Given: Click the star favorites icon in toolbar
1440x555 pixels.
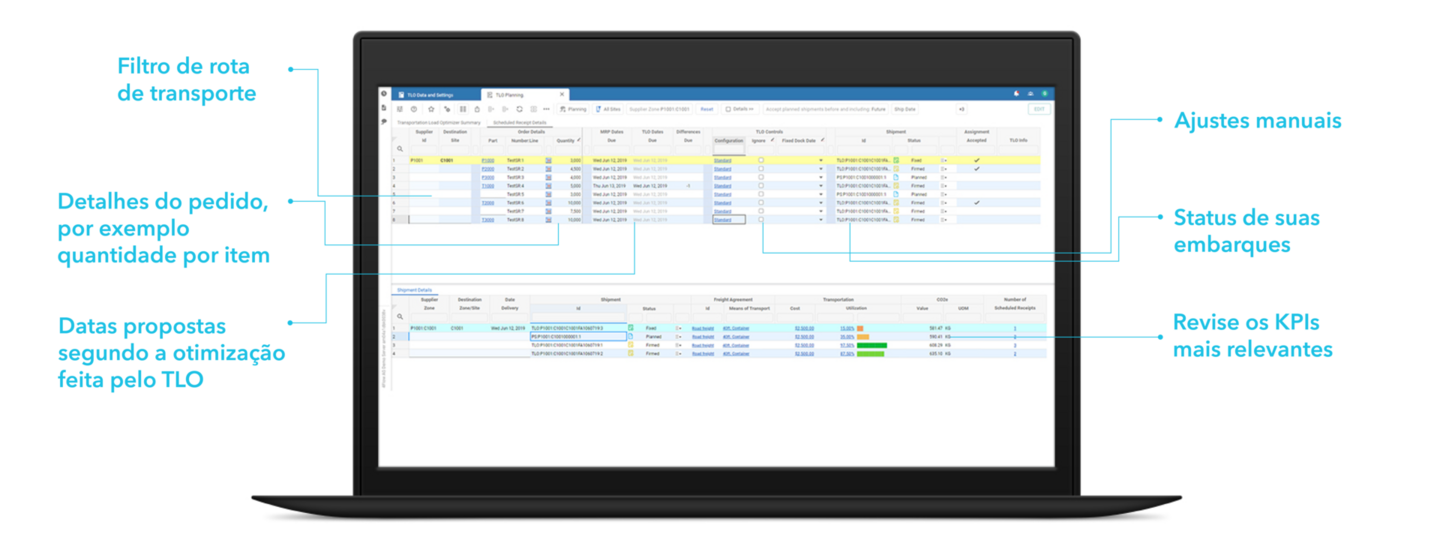Looking at the screenshot, I should 430,109.
